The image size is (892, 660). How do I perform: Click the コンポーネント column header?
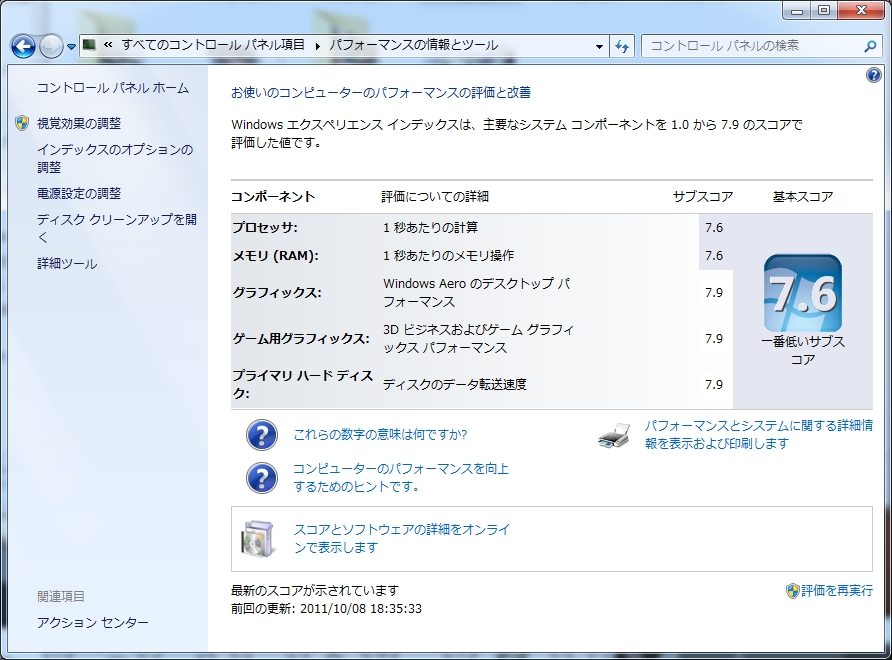coord(273,197)
